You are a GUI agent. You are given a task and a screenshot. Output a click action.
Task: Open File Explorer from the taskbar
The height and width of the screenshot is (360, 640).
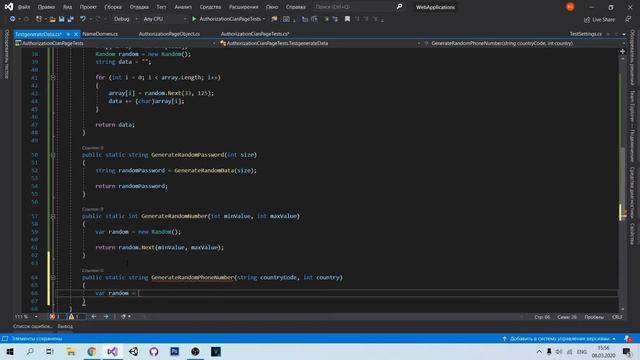pos(71,351)
